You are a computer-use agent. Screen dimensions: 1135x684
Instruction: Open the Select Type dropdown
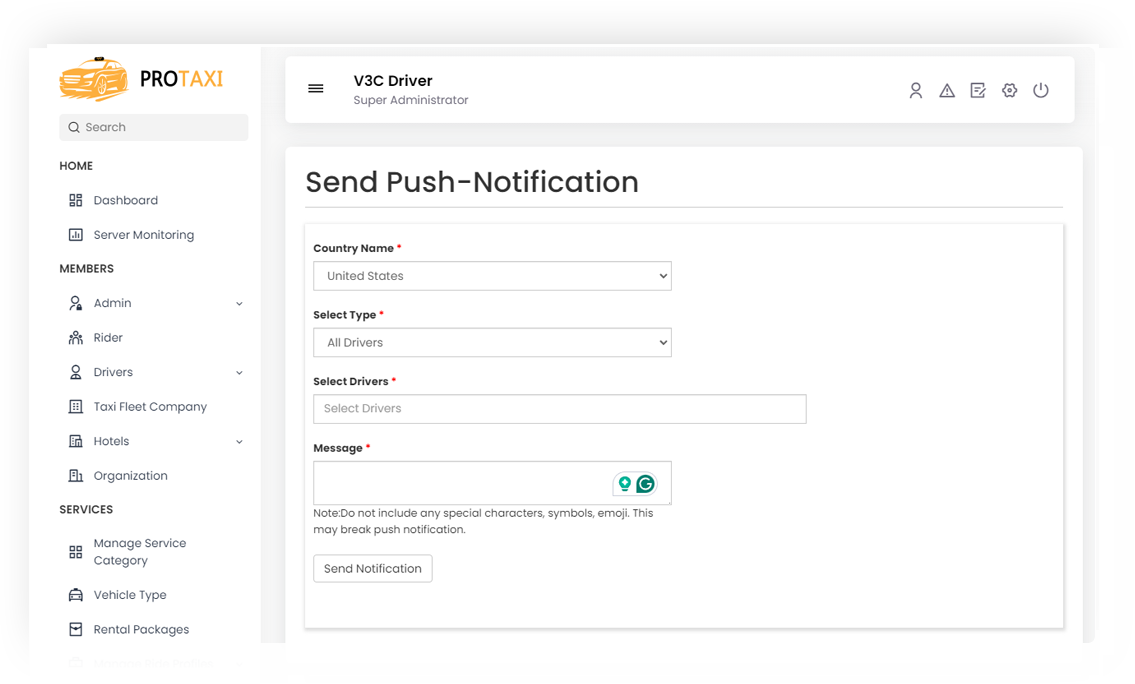click(492, 342)
